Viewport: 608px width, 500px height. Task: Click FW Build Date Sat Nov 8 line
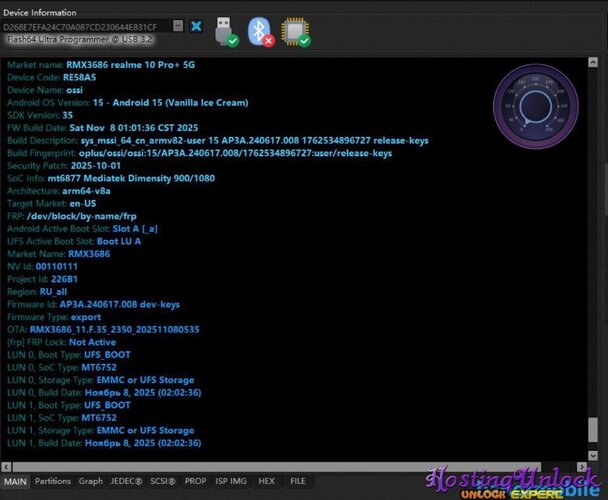[x=102, y=128]
